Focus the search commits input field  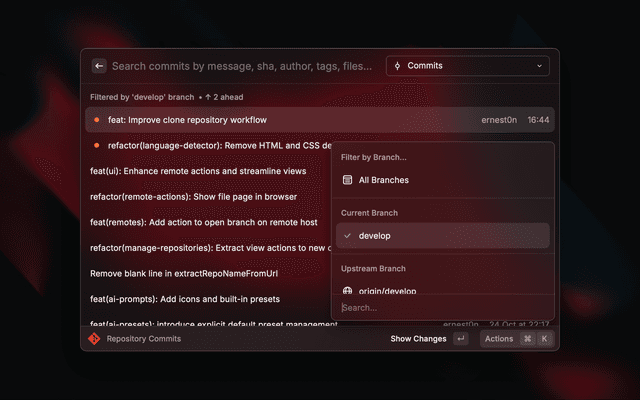tap(240, 66)
